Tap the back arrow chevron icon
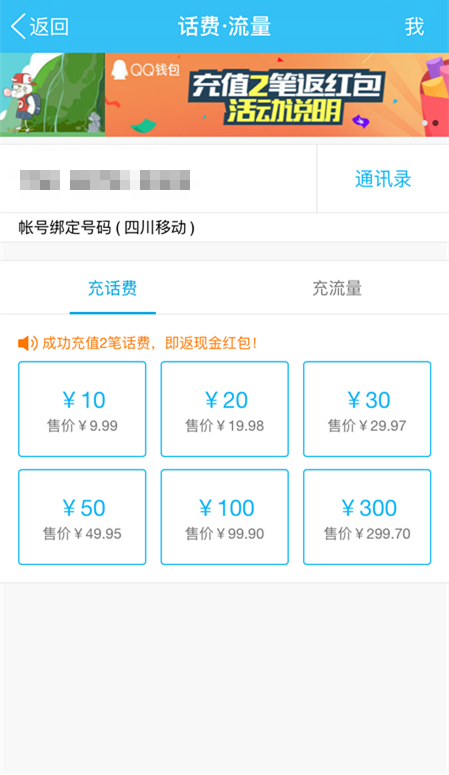449x775 pixels. pyautogui.click(x=18, y=26)
